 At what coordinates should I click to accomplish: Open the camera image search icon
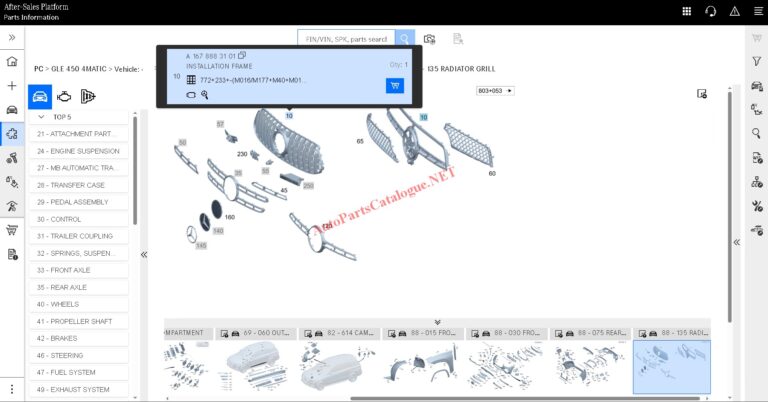[x=429, y=39]
